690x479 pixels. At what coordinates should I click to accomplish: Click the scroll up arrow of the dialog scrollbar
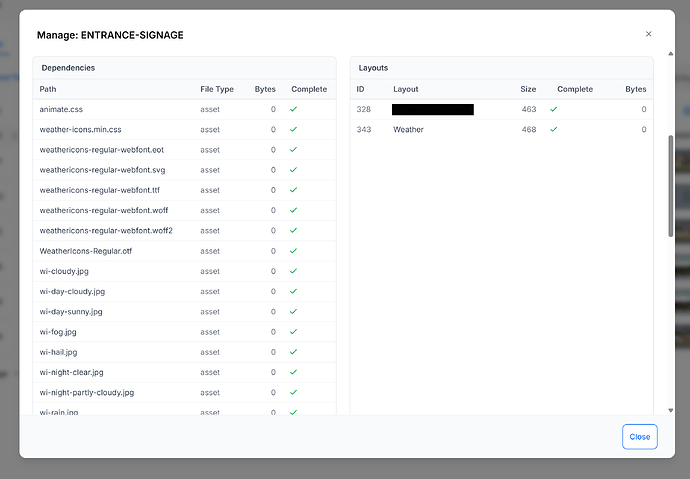click(x=671, y=54)
